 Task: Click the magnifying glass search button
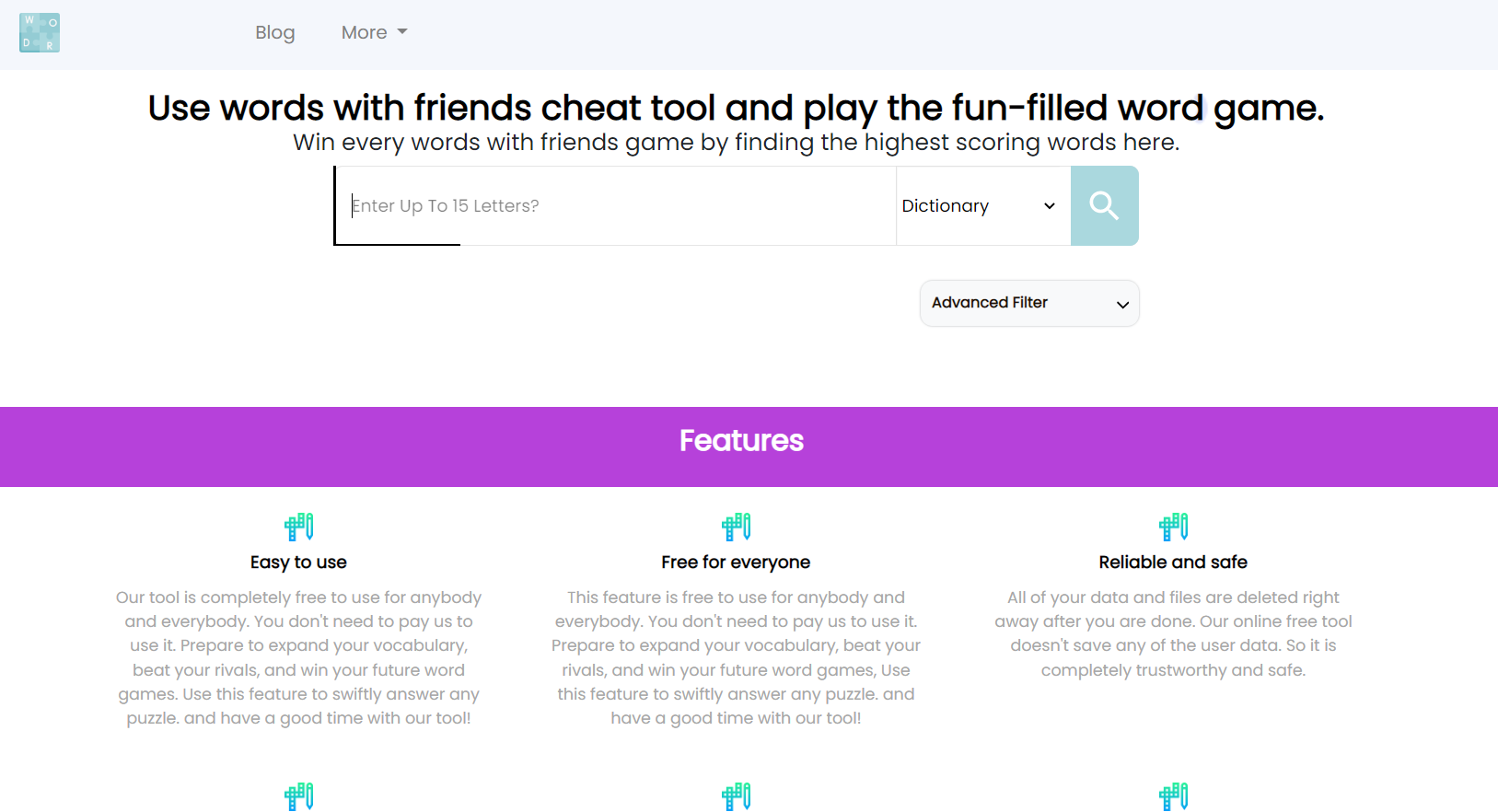click(1104, 205)
